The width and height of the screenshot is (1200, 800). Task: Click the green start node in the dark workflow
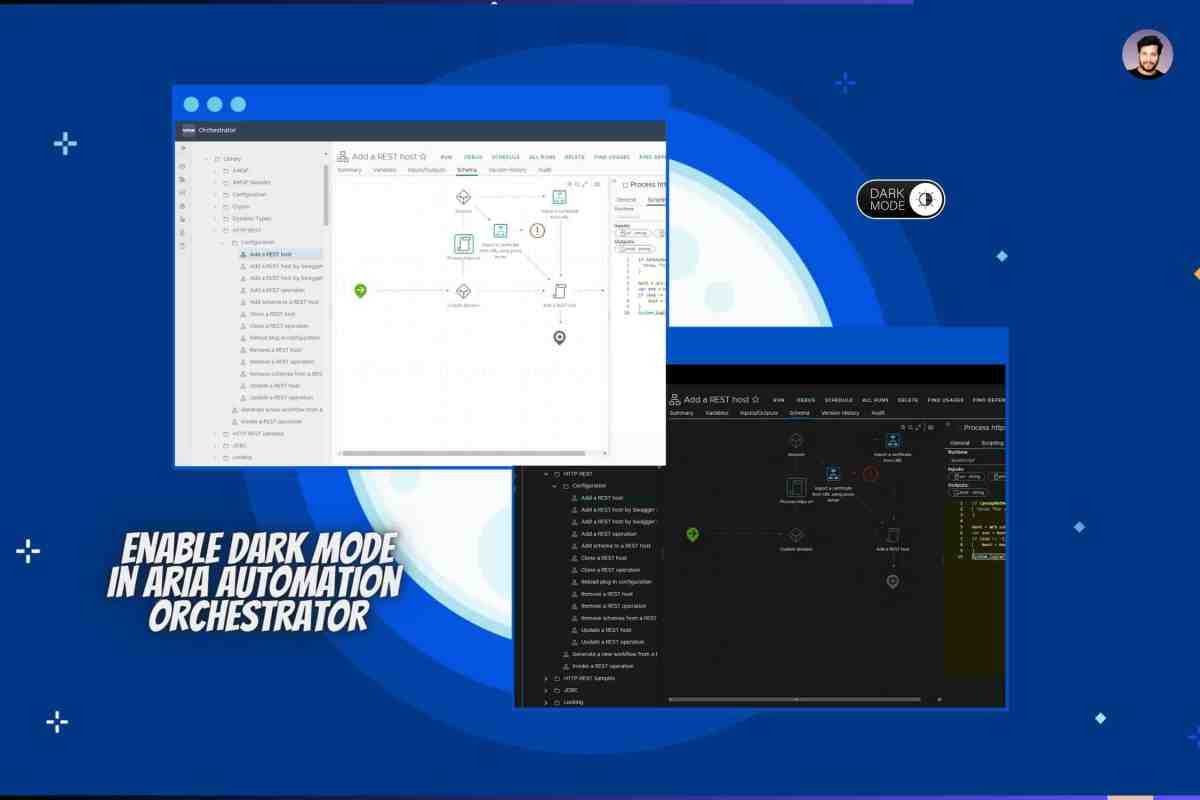pyautogui.click(x=692, y=535)
